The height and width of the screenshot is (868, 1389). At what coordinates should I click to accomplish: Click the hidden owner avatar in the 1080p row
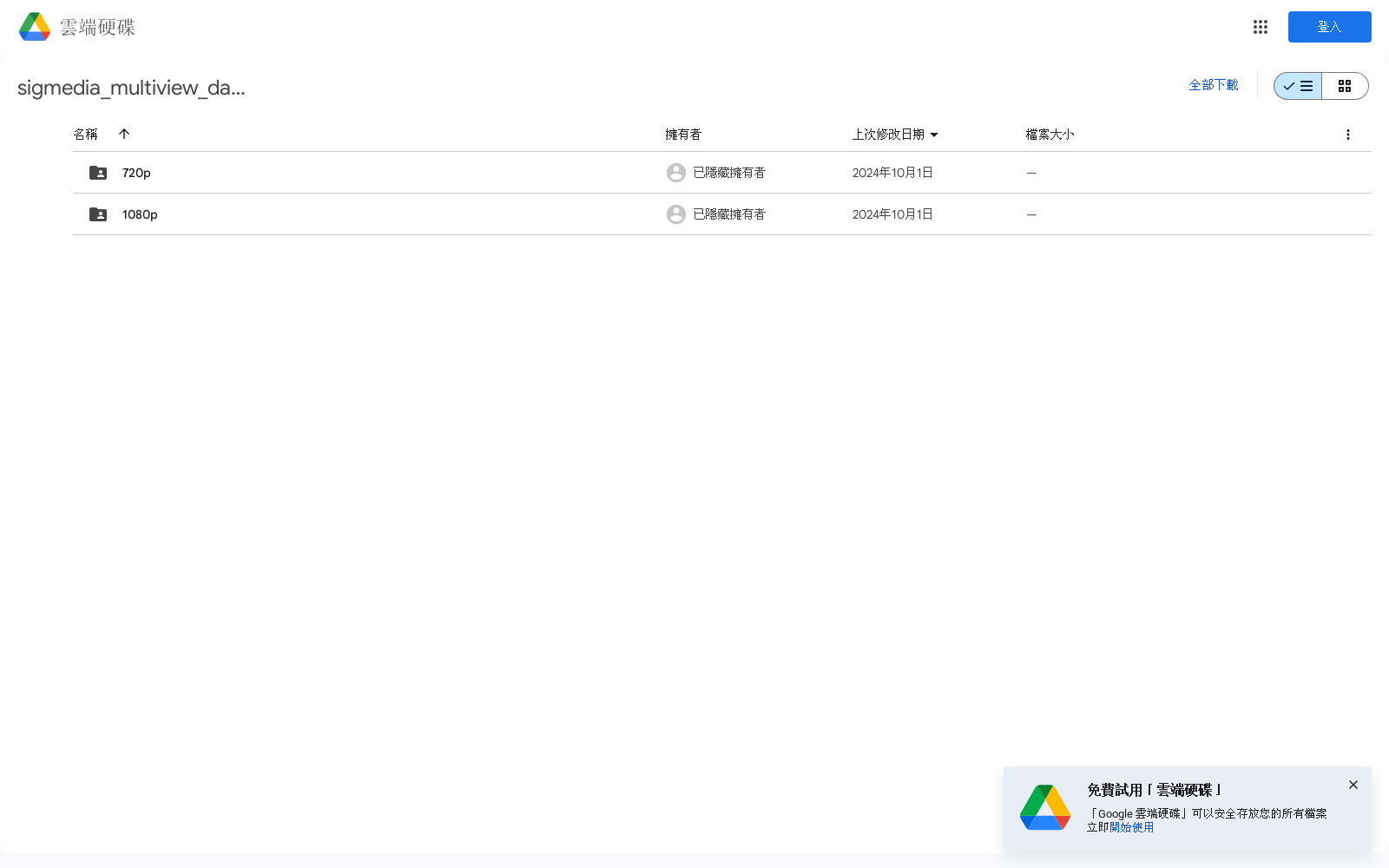[675, 214]
